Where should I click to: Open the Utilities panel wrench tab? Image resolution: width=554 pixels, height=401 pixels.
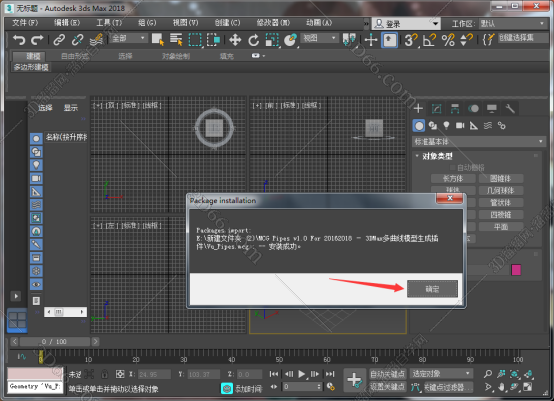[x=510, y=108]
